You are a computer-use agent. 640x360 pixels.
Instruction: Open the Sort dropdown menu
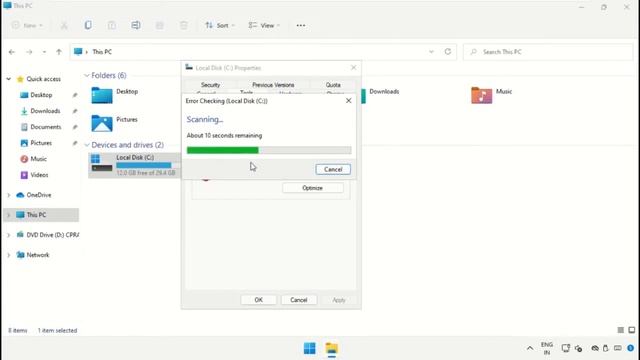click(x=220, y=25)
